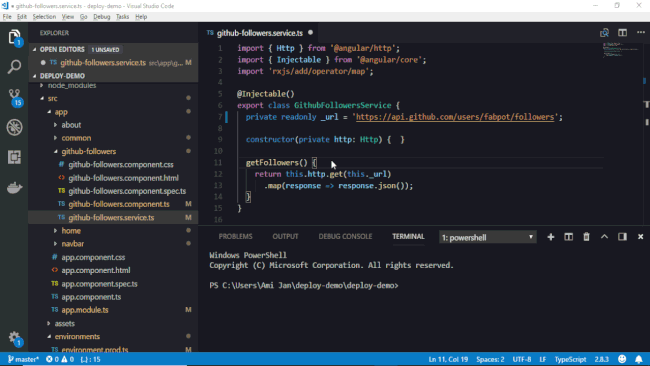Open the File menu
The height and width of the screenshot is (366, 650).
[x=7, y=17]
